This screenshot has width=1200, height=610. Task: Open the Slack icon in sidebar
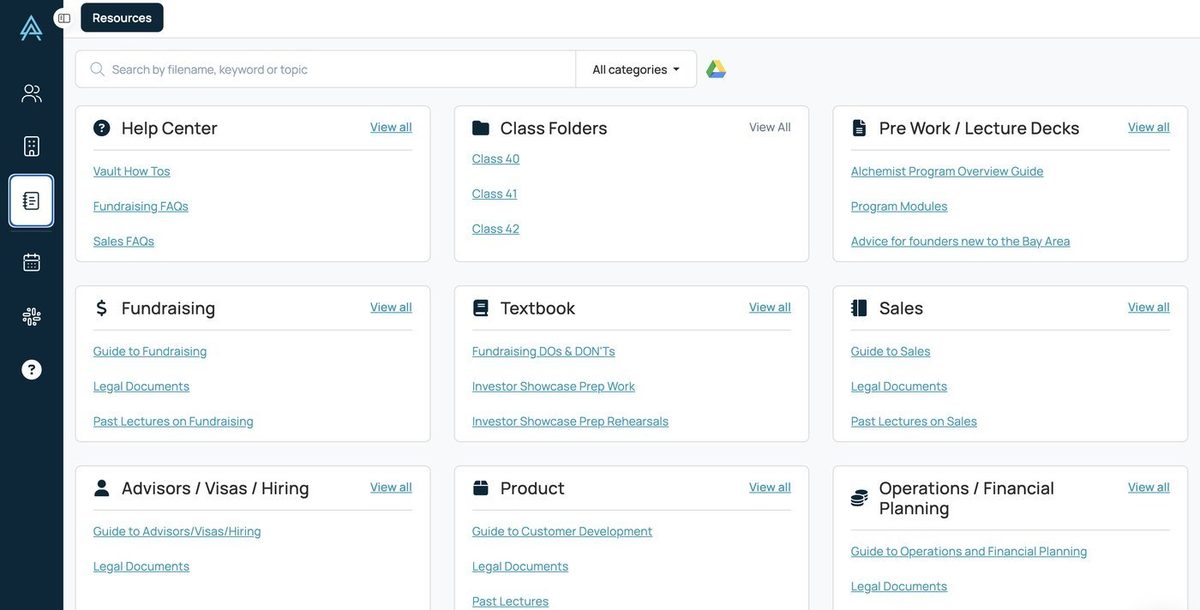(x=31, y=317)
